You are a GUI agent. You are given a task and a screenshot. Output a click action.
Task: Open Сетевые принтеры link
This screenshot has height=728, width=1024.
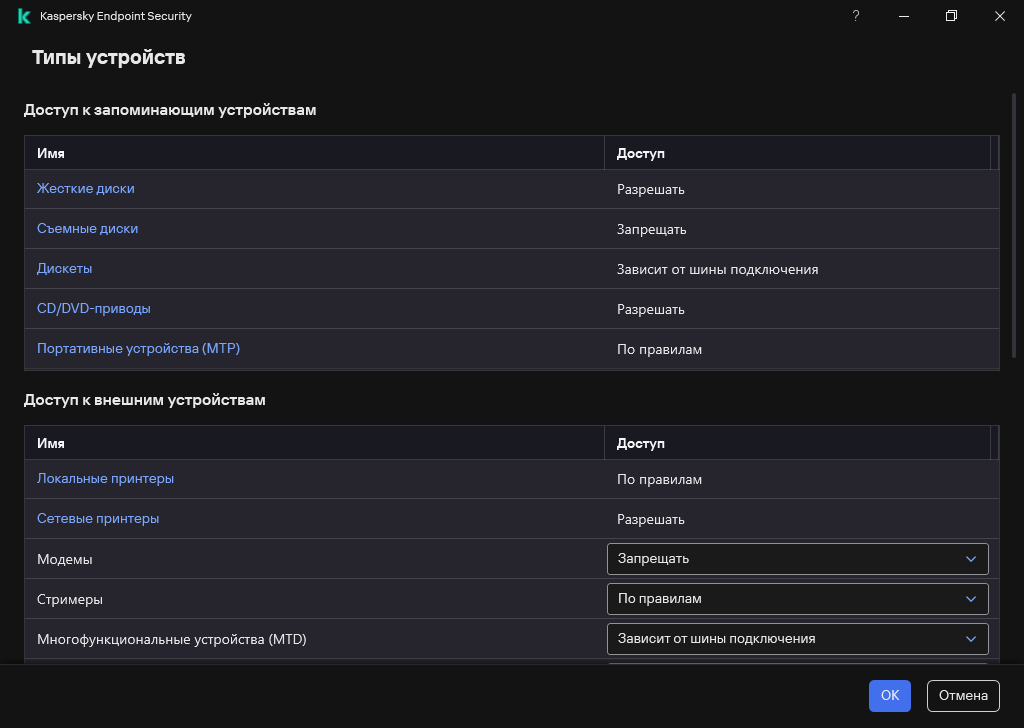(x=98, y=519)
